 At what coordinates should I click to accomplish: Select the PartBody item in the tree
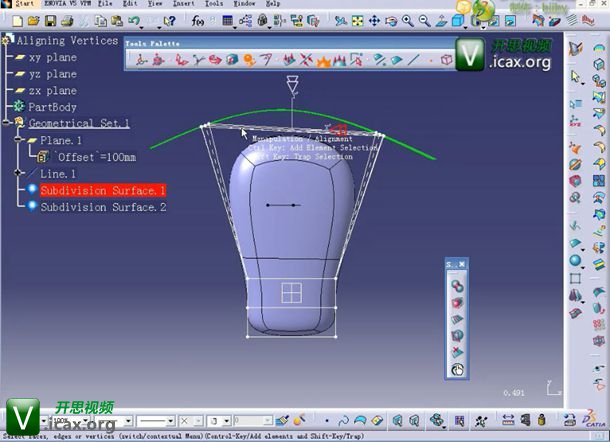click(53, 107)
